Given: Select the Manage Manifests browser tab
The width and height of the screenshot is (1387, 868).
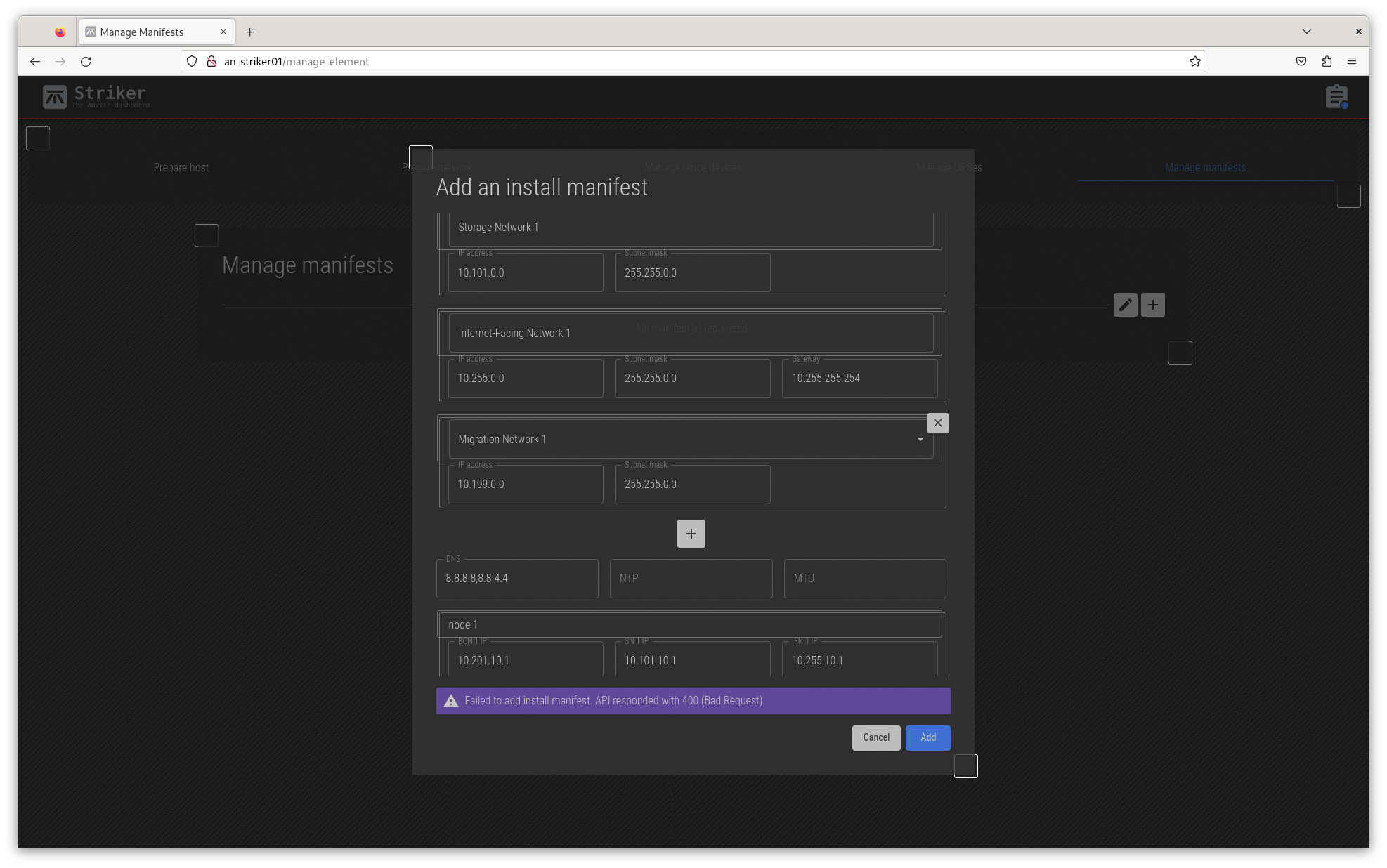Looking at the screenshot, I should [x=157, y=32].
